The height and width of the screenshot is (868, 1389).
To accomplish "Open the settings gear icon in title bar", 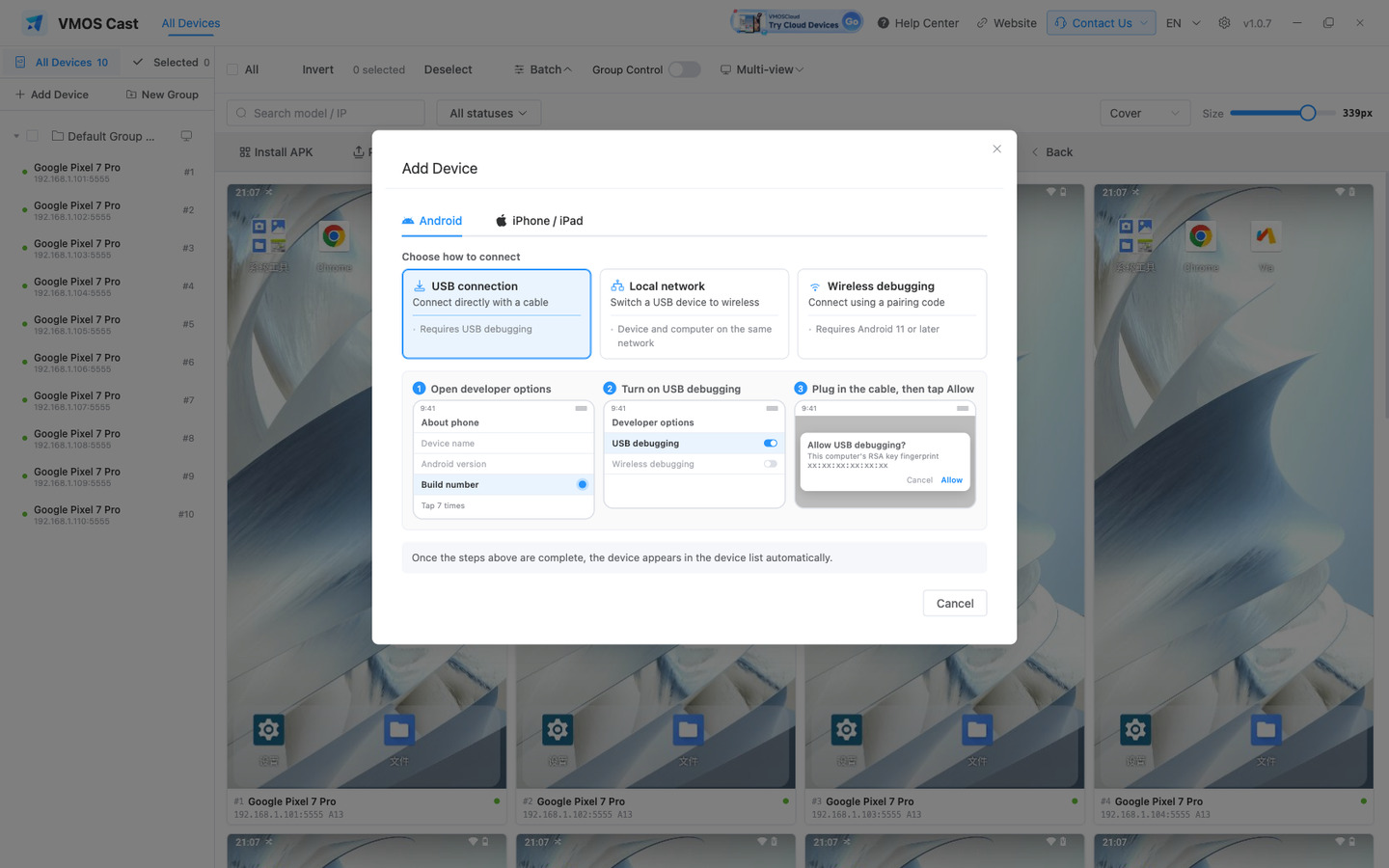I will coord(1224,23).
